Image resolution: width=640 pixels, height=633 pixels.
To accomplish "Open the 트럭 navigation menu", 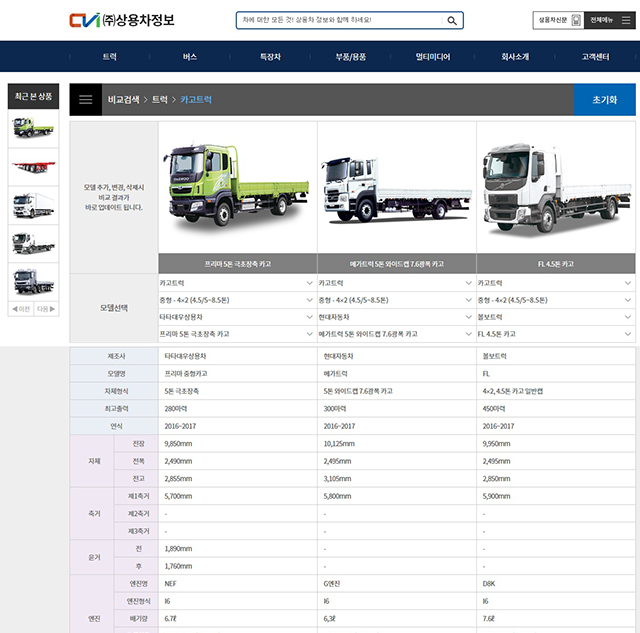I will click(x=110, y=57).
